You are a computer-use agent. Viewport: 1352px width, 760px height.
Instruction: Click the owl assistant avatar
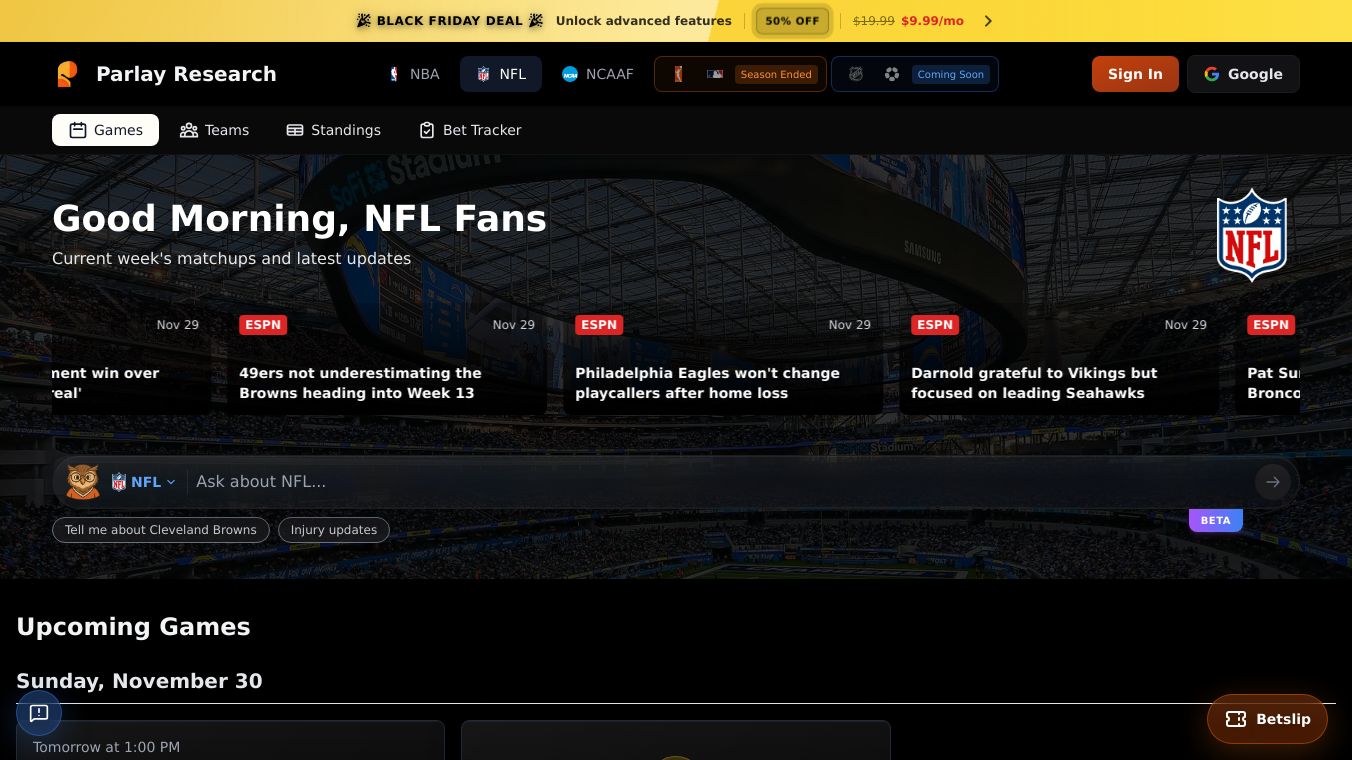pyautogui.click(x=83, y=481)
